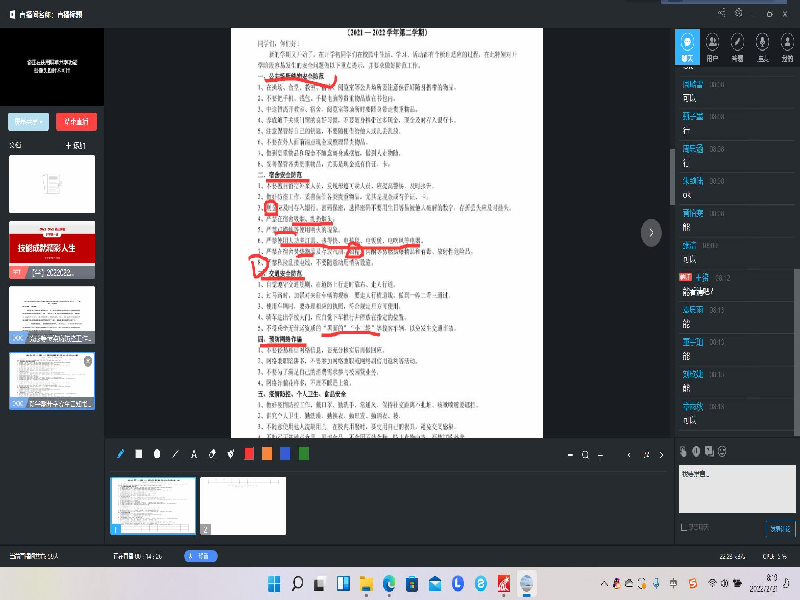Open the microphone tab
The image size is (800, 600).
click(762, 46)
